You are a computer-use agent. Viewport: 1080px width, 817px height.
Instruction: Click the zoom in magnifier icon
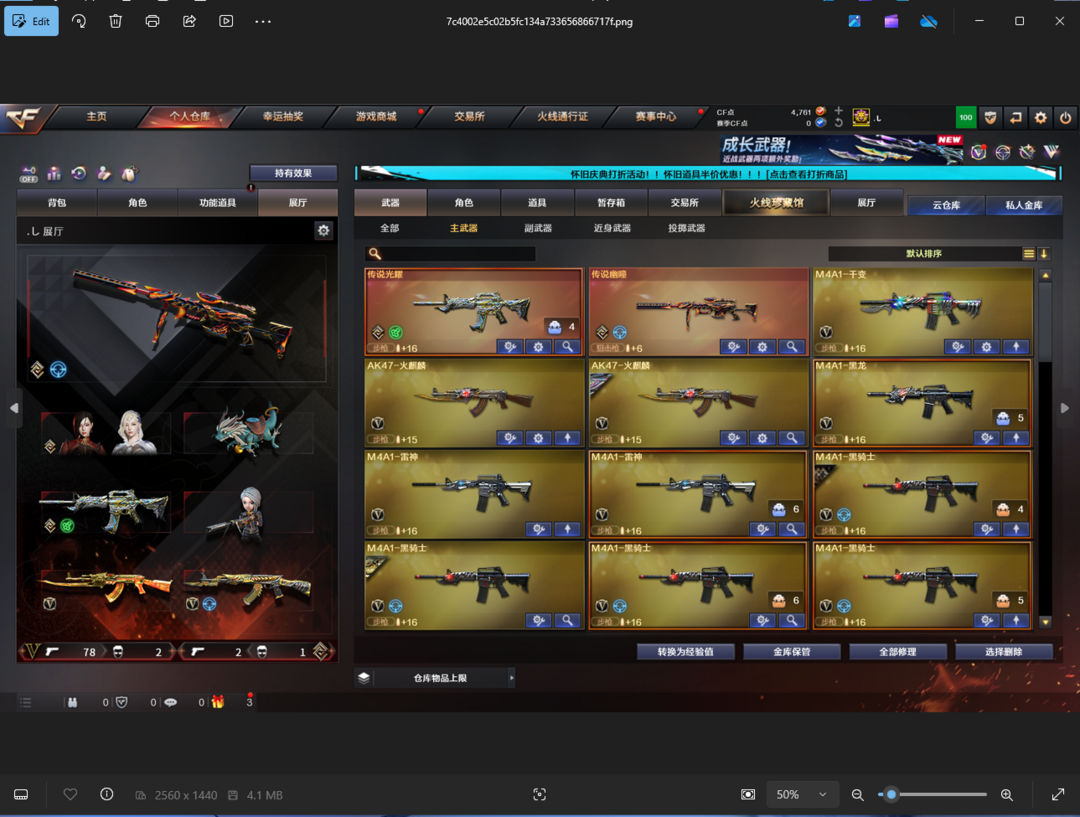click(1006, 794)
